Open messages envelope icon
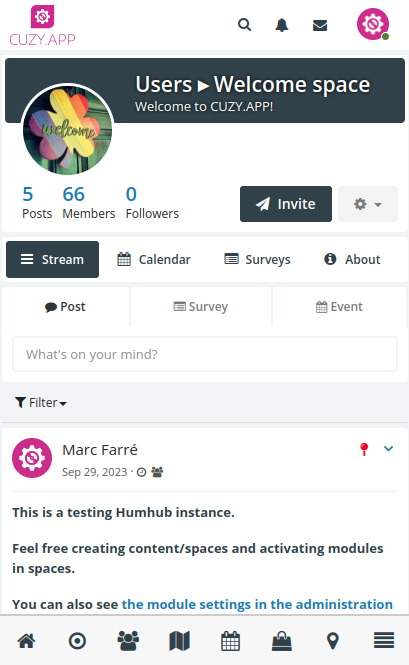Image resolution: width=409 pixels, height=665 pixels. pos(320,25)
